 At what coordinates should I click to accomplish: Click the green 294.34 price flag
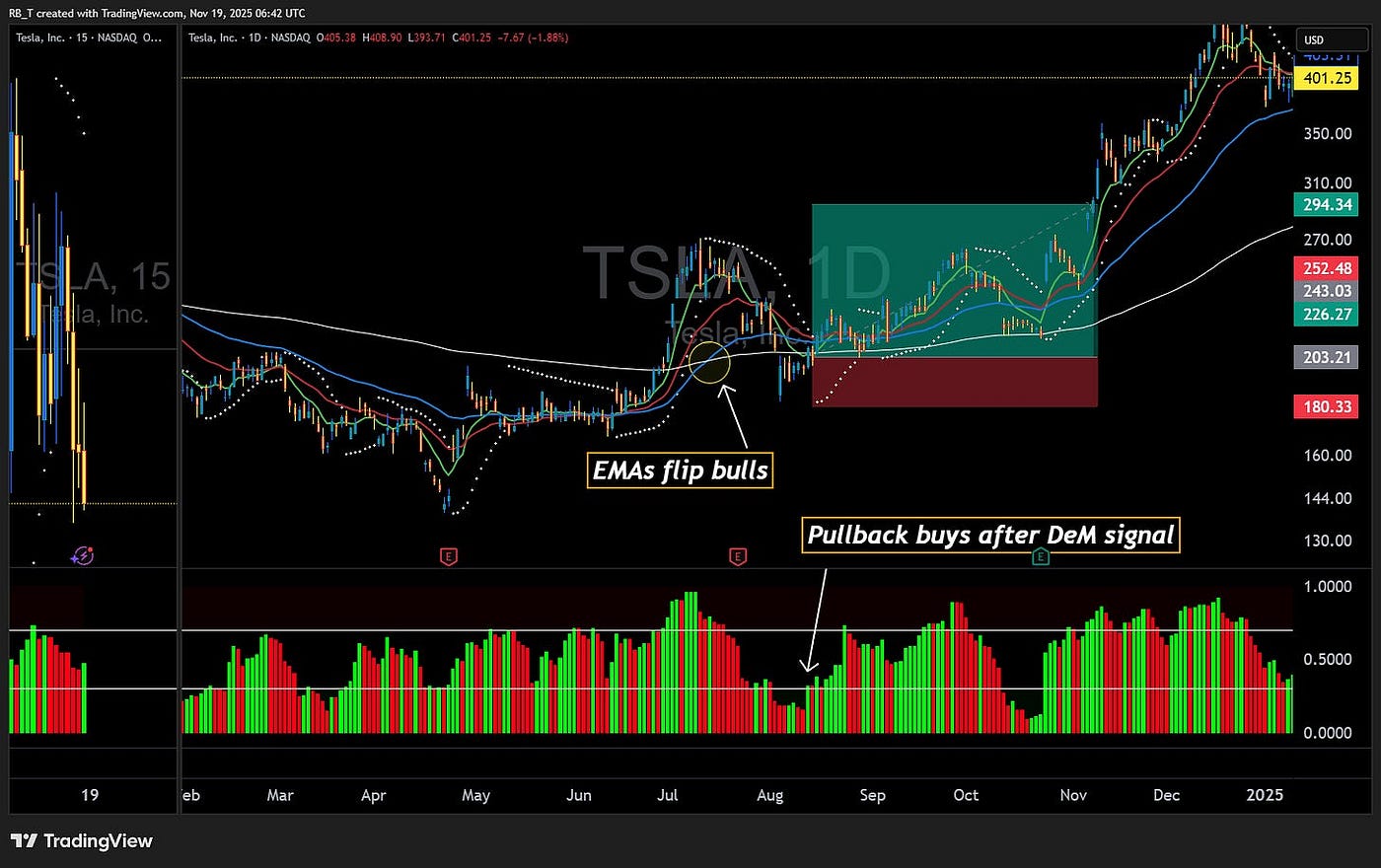[1326, 205]
